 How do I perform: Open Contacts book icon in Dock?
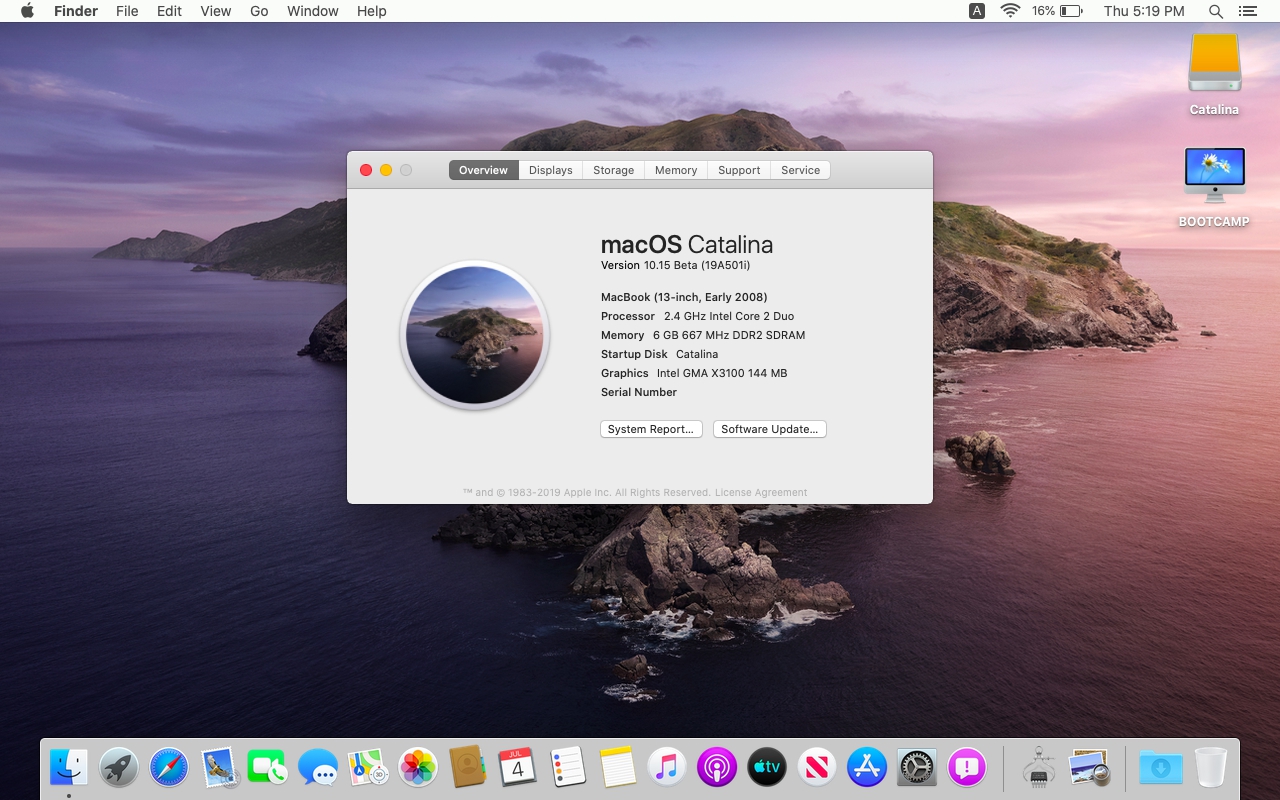[467, 767]
